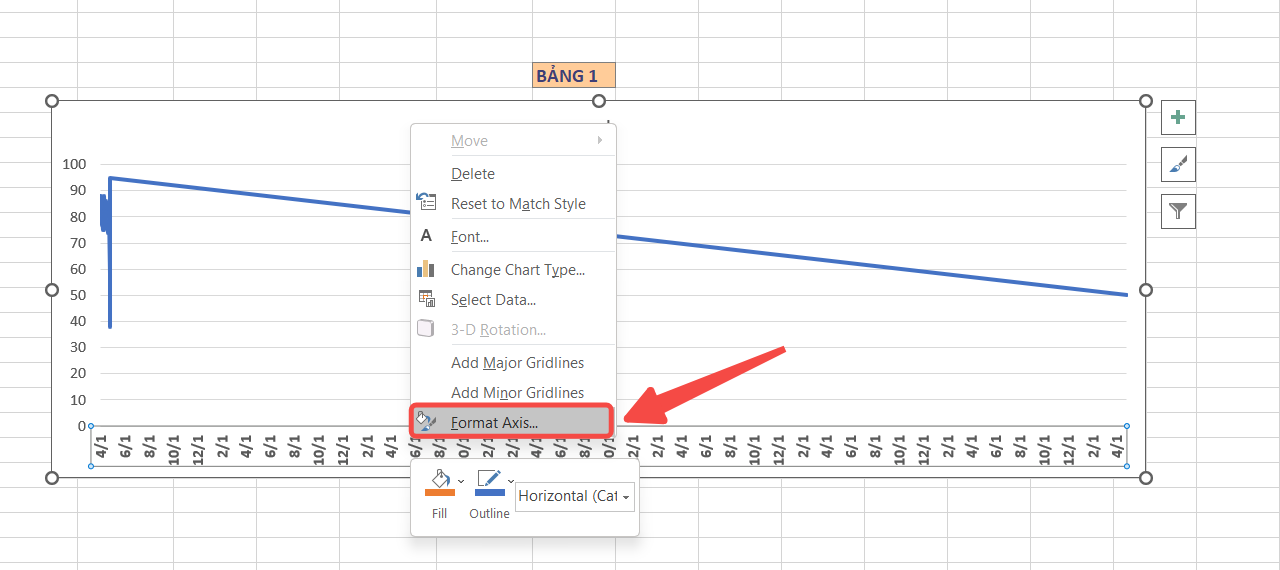1280x570 pixels.
Task: Choose Format Axis... from context menu
Action: pos(494,422)
